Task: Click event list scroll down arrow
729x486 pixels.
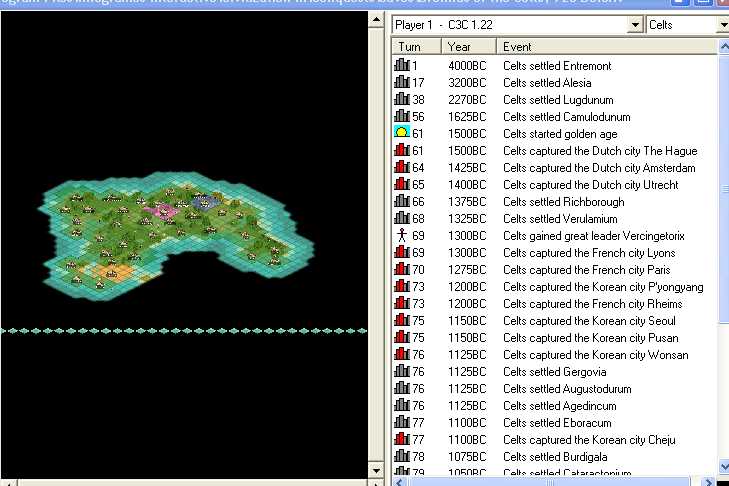Action: 724,466
